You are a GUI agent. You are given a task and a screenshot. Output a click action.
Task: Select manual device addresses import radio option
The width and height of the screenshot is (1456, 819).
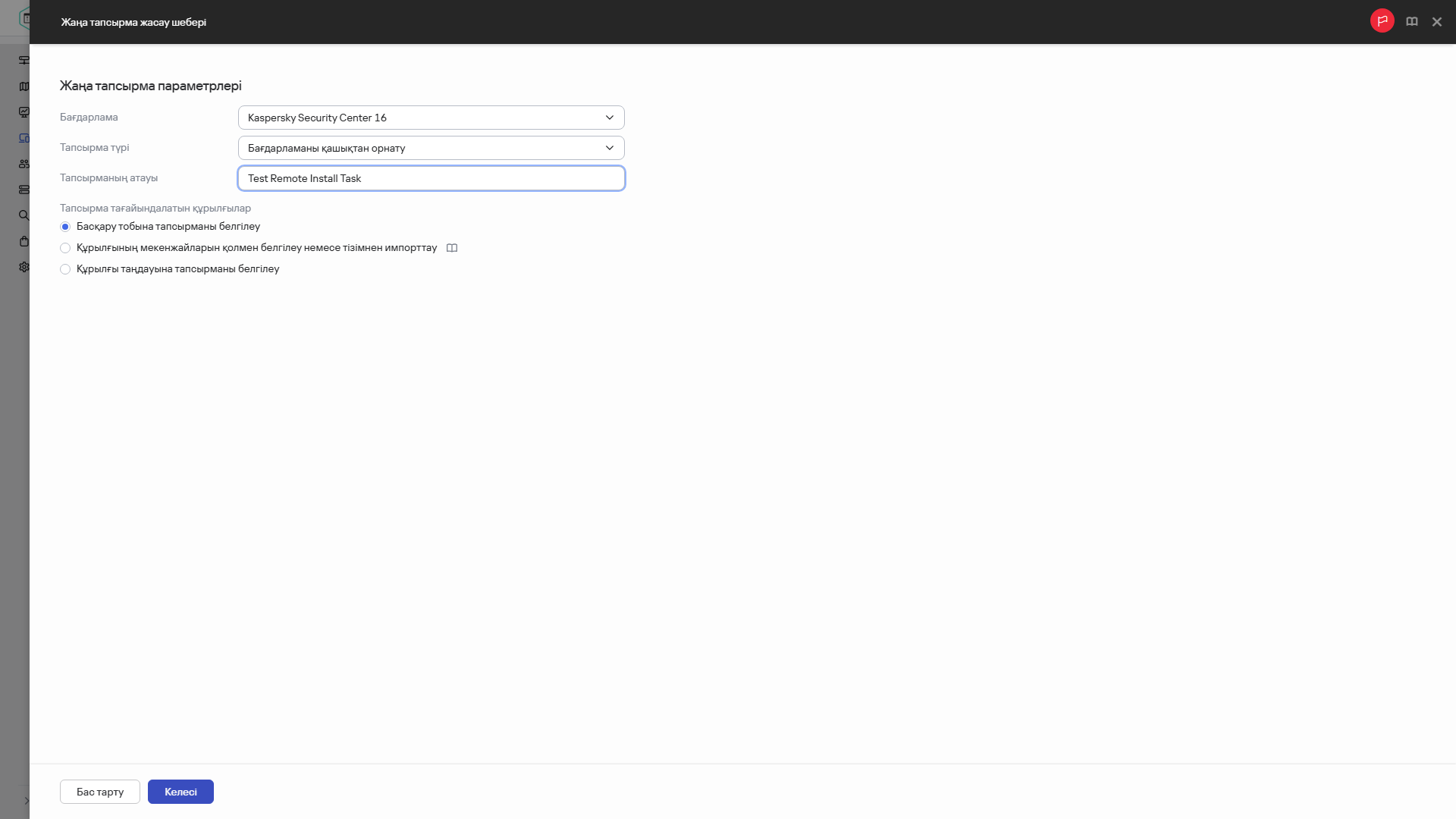click(x=65, y=248)
